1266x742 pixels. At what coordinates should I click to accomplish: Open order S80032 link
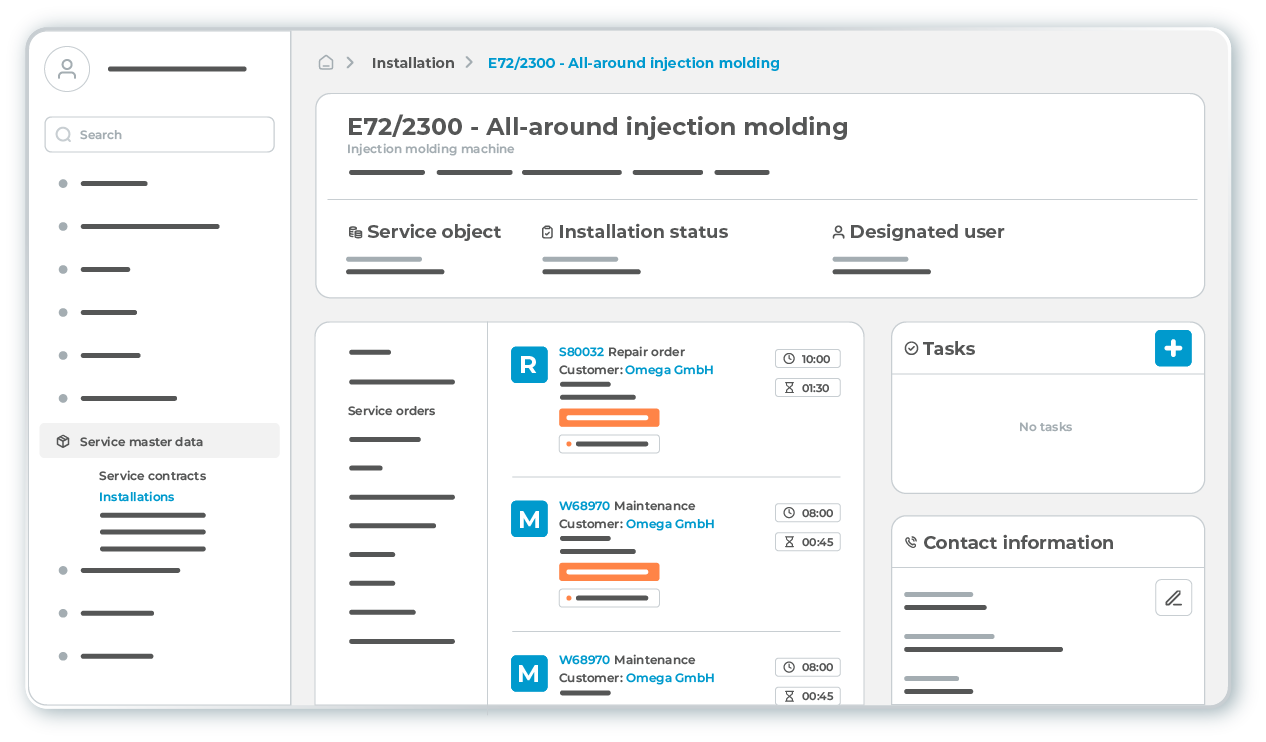581,352
